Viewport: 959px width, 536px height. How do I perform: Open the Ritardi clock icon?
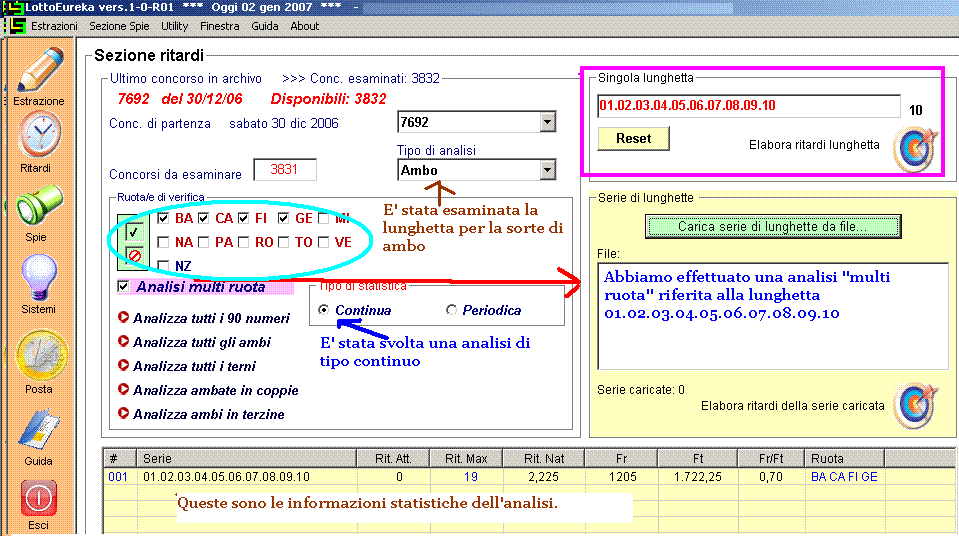pos(39,136)
